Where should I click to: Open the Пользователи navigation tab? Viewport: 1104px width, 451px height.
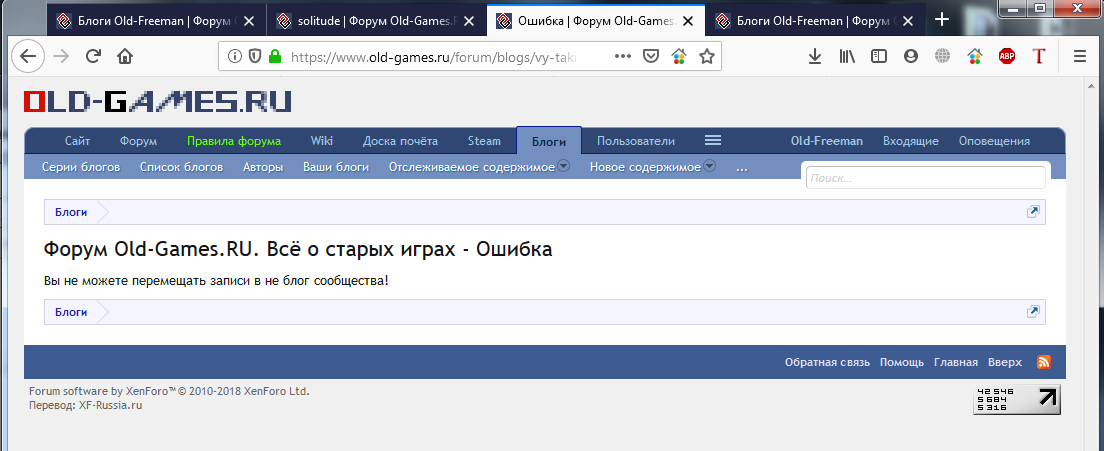[x=636, y=141]
